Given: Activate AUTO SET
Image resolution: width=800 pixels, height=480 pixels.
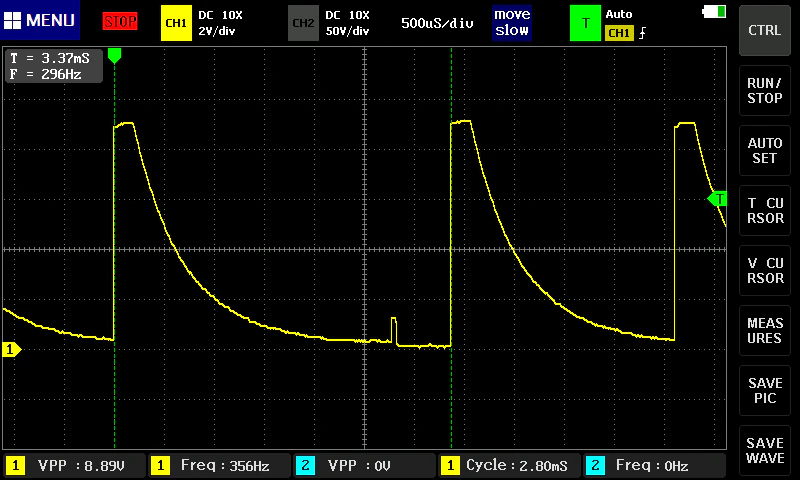Looking at the screenshot, I should [x=764, y=150].
